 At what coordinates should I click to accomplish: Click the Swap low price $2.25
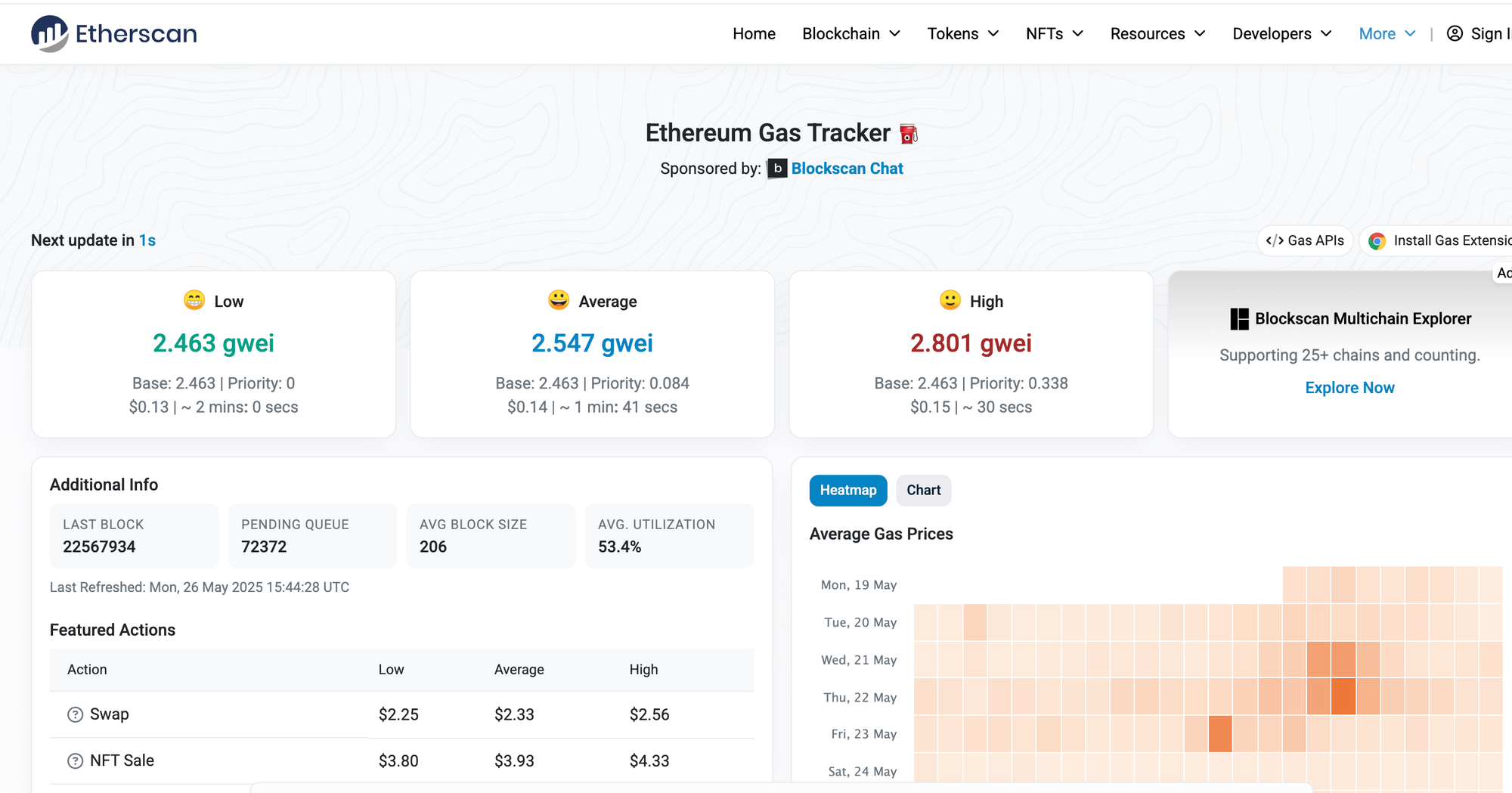(x=398, y=714)
